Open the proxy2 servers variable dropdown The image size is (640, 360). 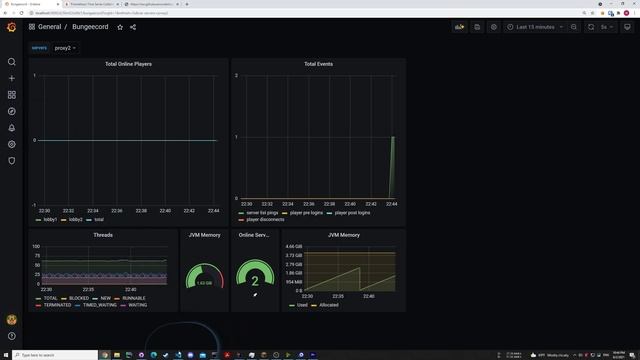(x=65, y=48)
